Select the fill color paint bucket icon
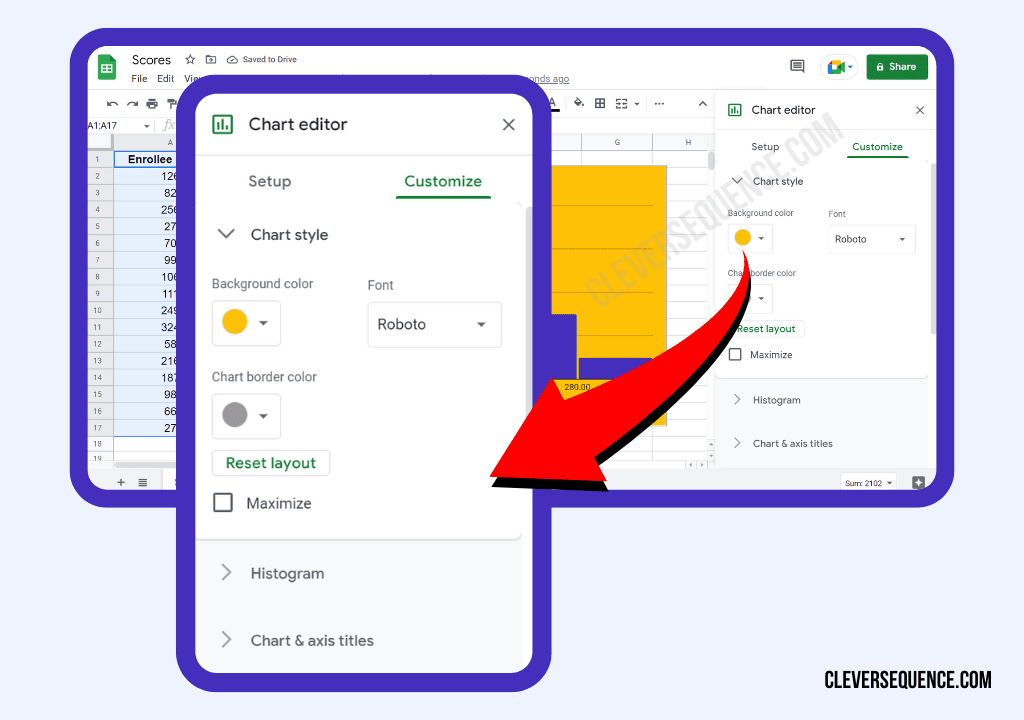1024x720 pixels. (x=578, y=103)
